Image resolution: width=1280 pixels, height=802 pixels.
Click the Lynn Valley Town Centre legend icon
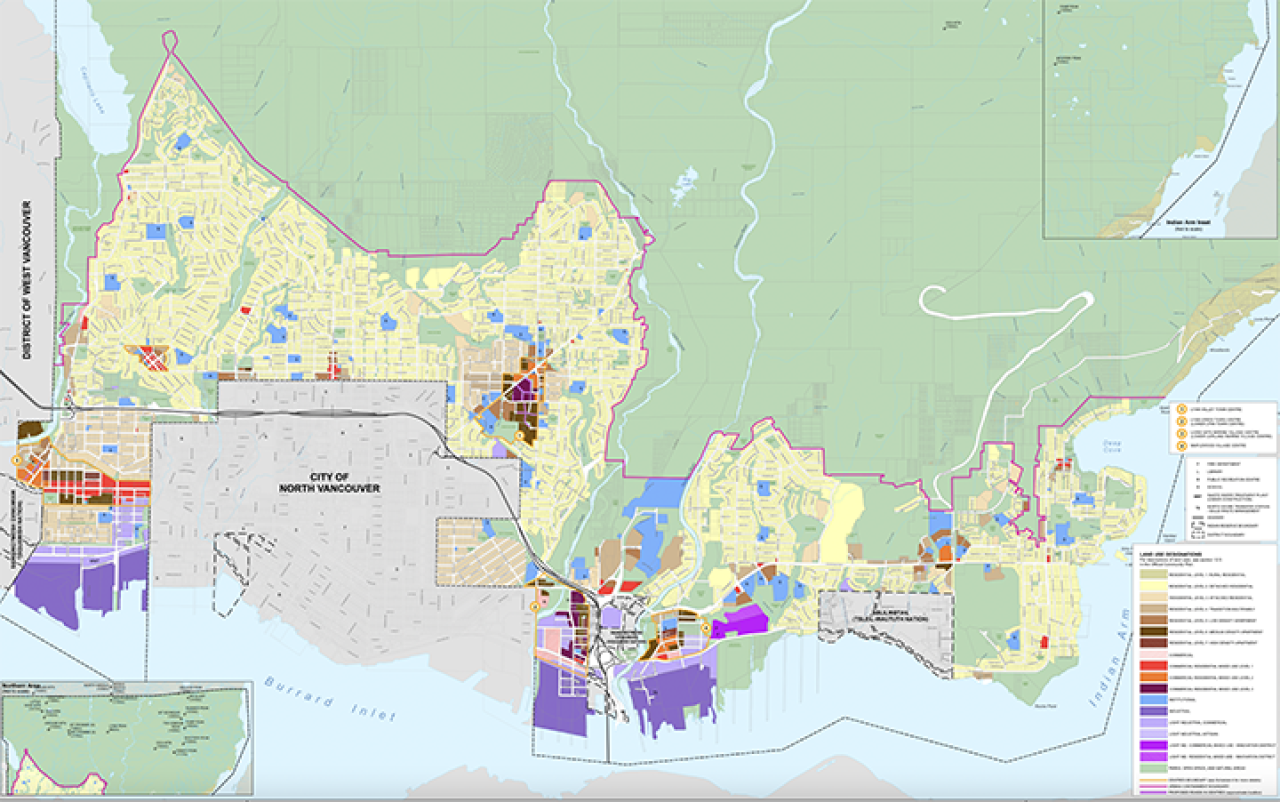coord(1181,408)
